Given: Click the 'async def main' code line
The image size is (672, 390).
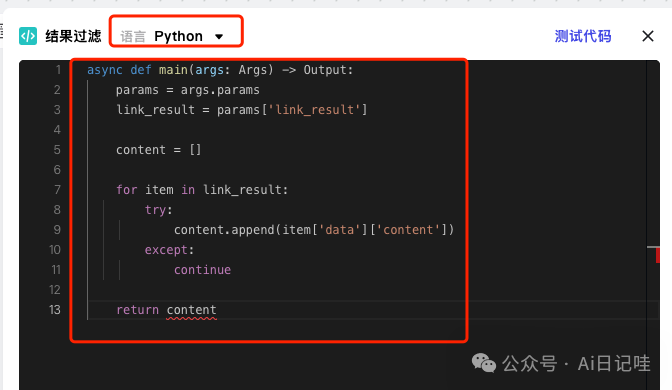Looking at the screenshot, I should [x=220, y=69].
